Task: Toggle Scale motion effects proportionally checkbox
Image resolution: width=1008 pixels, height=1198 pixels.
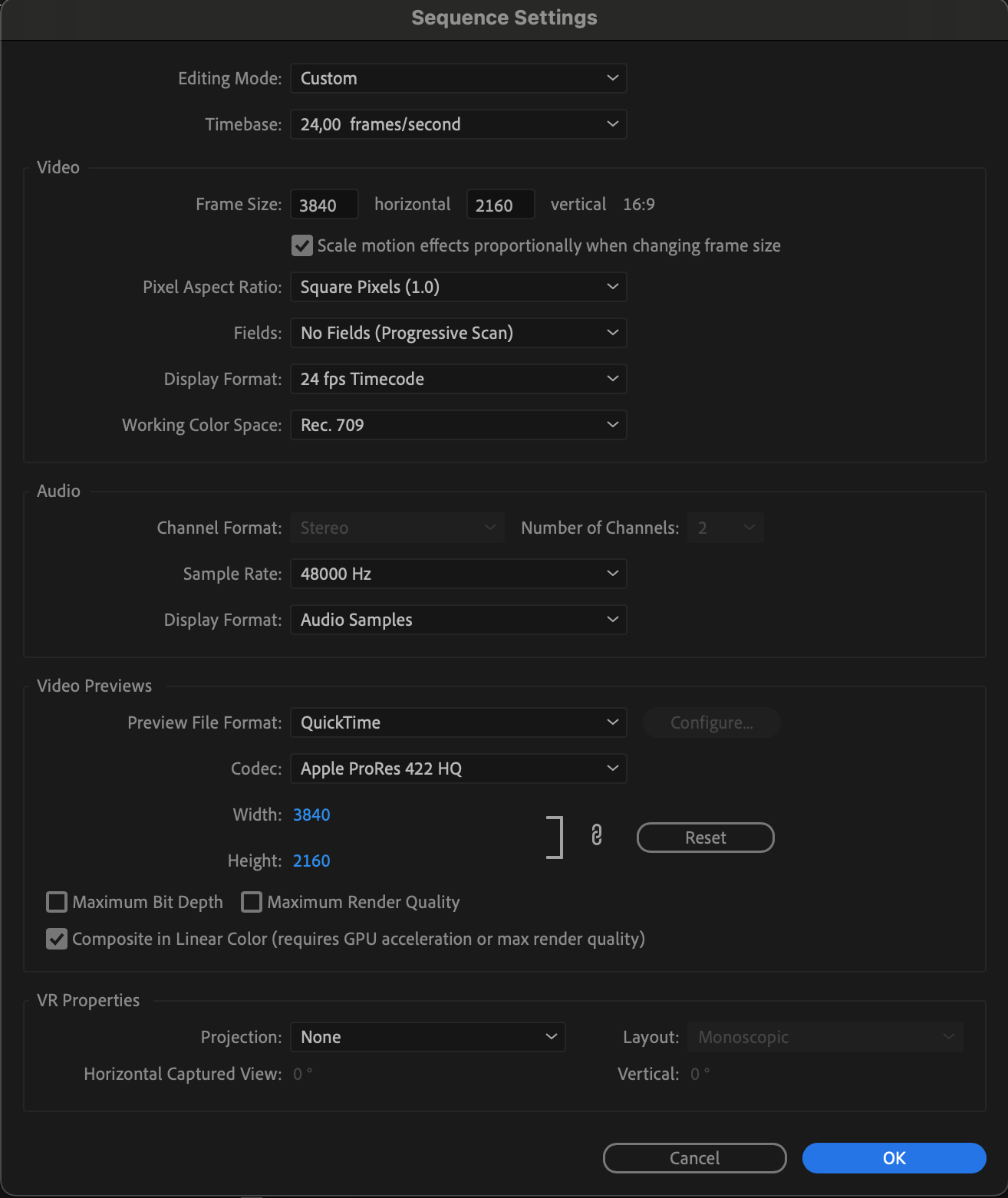Action: click(x=302, y=245)
